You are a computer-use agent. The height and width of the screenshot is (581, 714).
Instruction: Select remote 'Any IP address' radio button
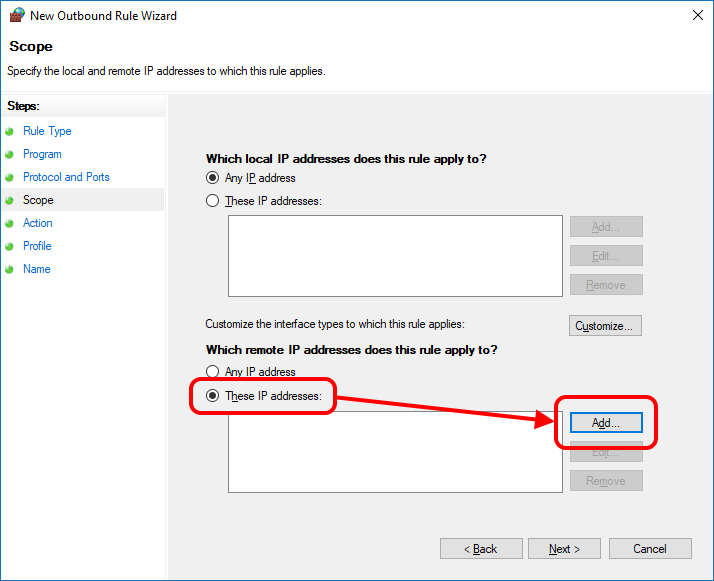coord(212,372)
